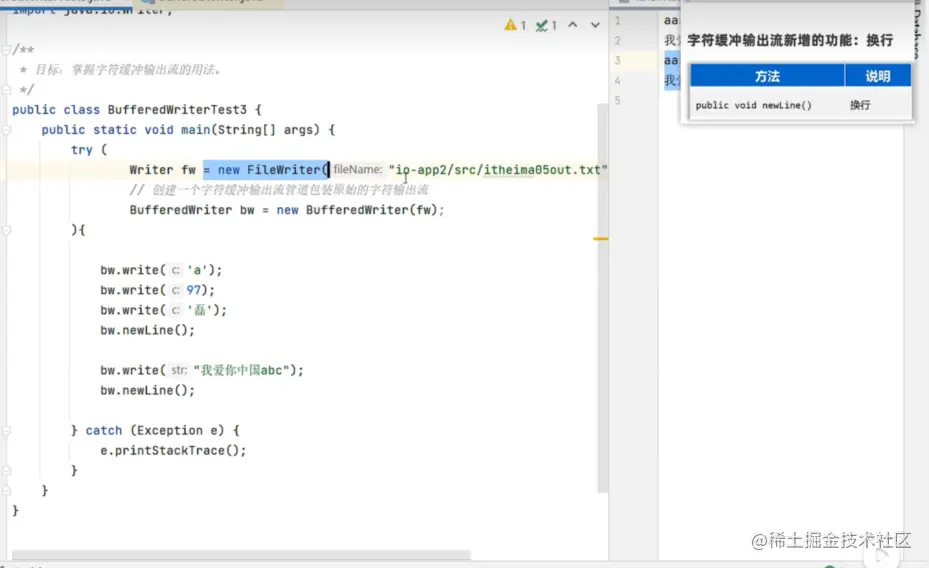Click the editor's horizontal scrollbar

(241, 555)
